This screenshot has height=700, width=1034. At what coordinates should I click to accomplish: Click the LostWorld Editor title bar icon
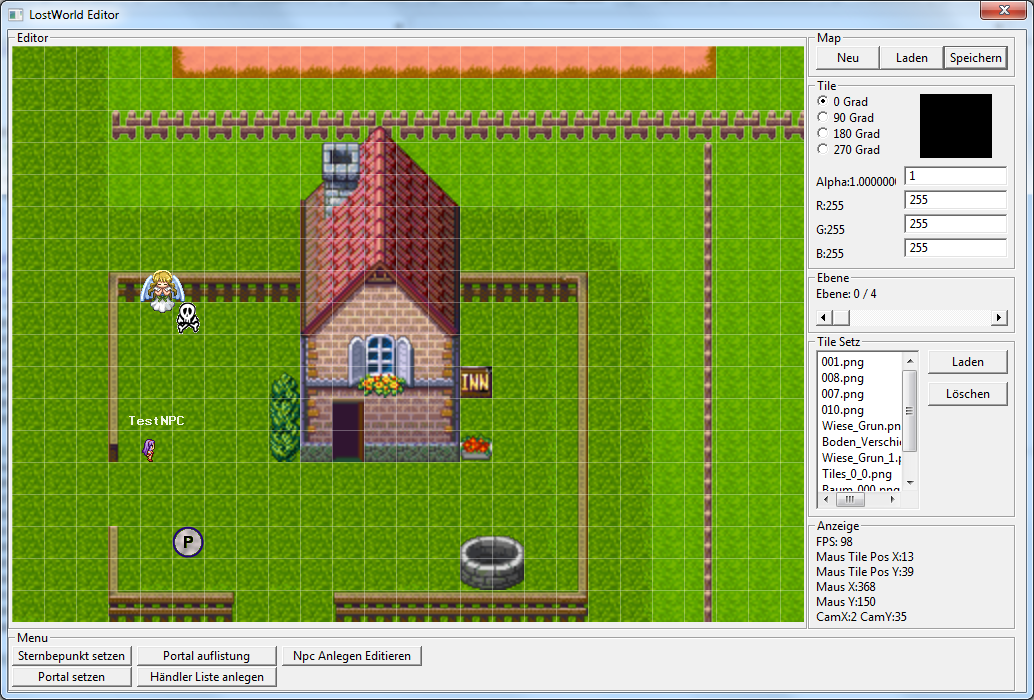[x=15, y=15]
